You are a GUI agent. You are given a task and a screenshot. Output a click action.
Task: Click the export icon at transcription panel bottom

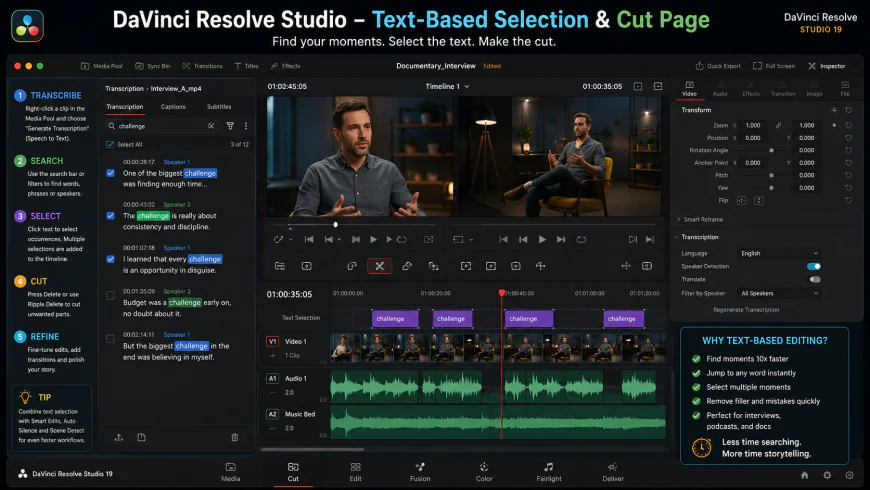[x=119, y=437]
